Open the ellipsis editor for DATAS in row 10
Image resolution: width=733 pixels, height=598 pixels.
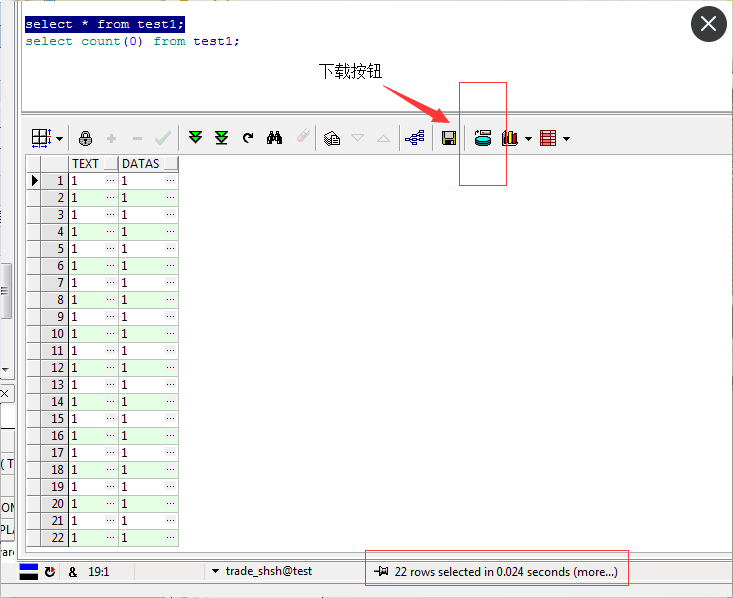tap(171, 333)
